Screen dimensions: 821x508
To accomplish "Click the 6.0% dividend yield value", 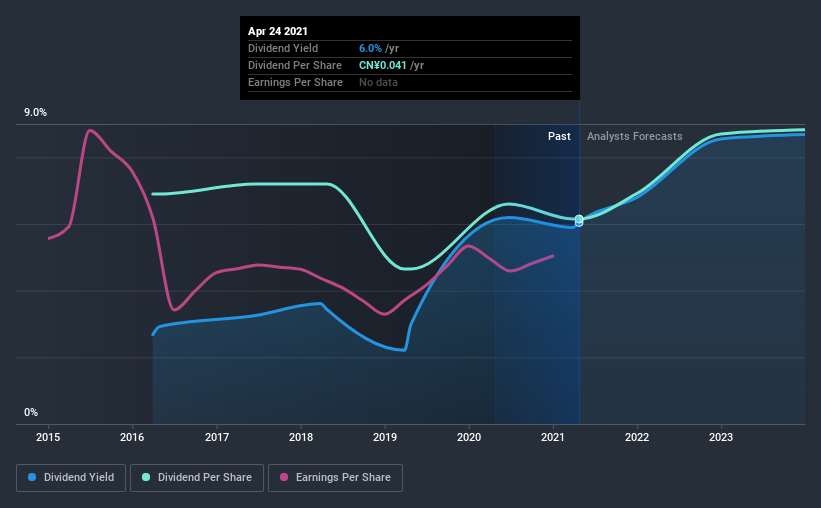I will [370, 48].
